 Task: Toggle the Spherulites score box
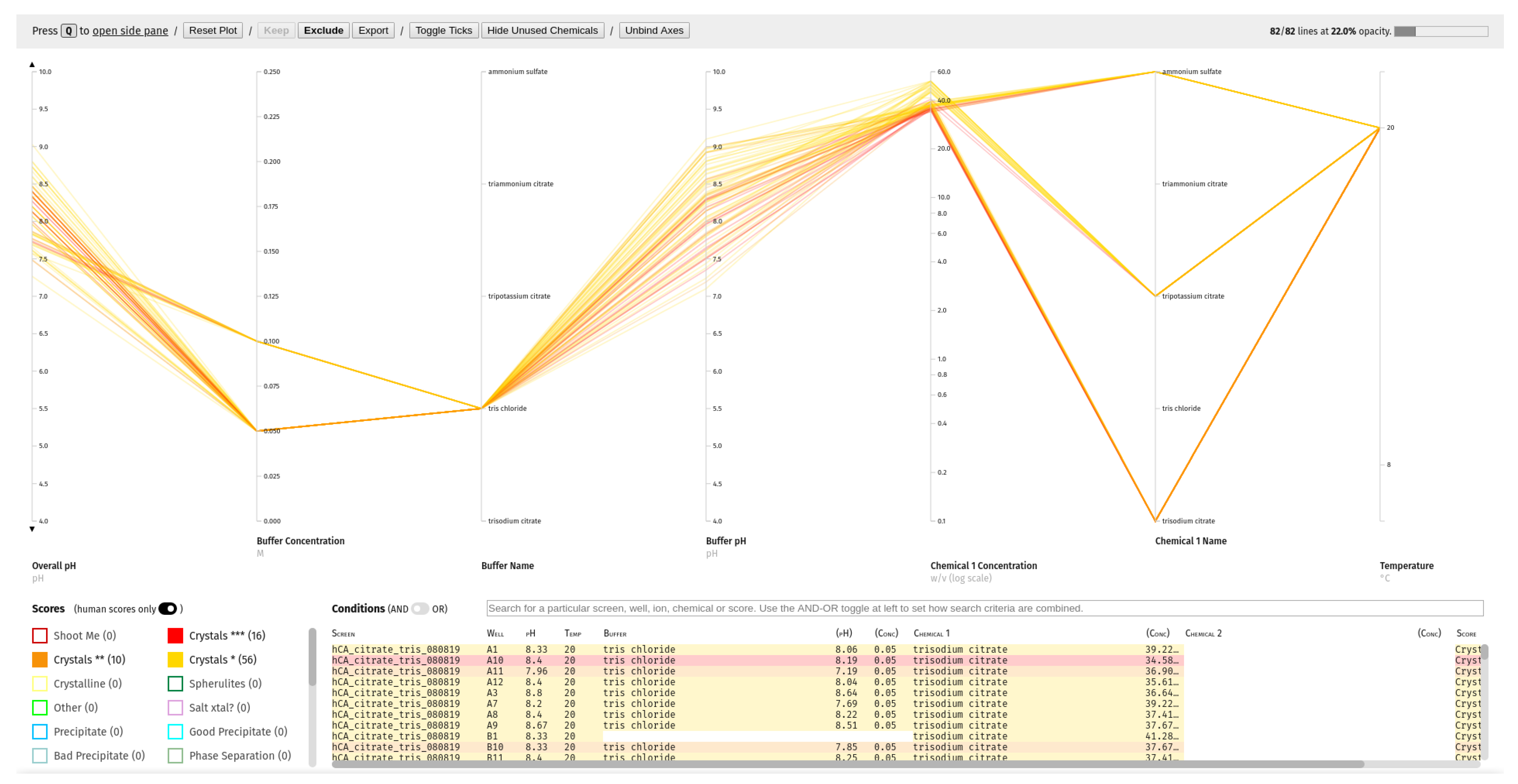[x=175, y=683]
